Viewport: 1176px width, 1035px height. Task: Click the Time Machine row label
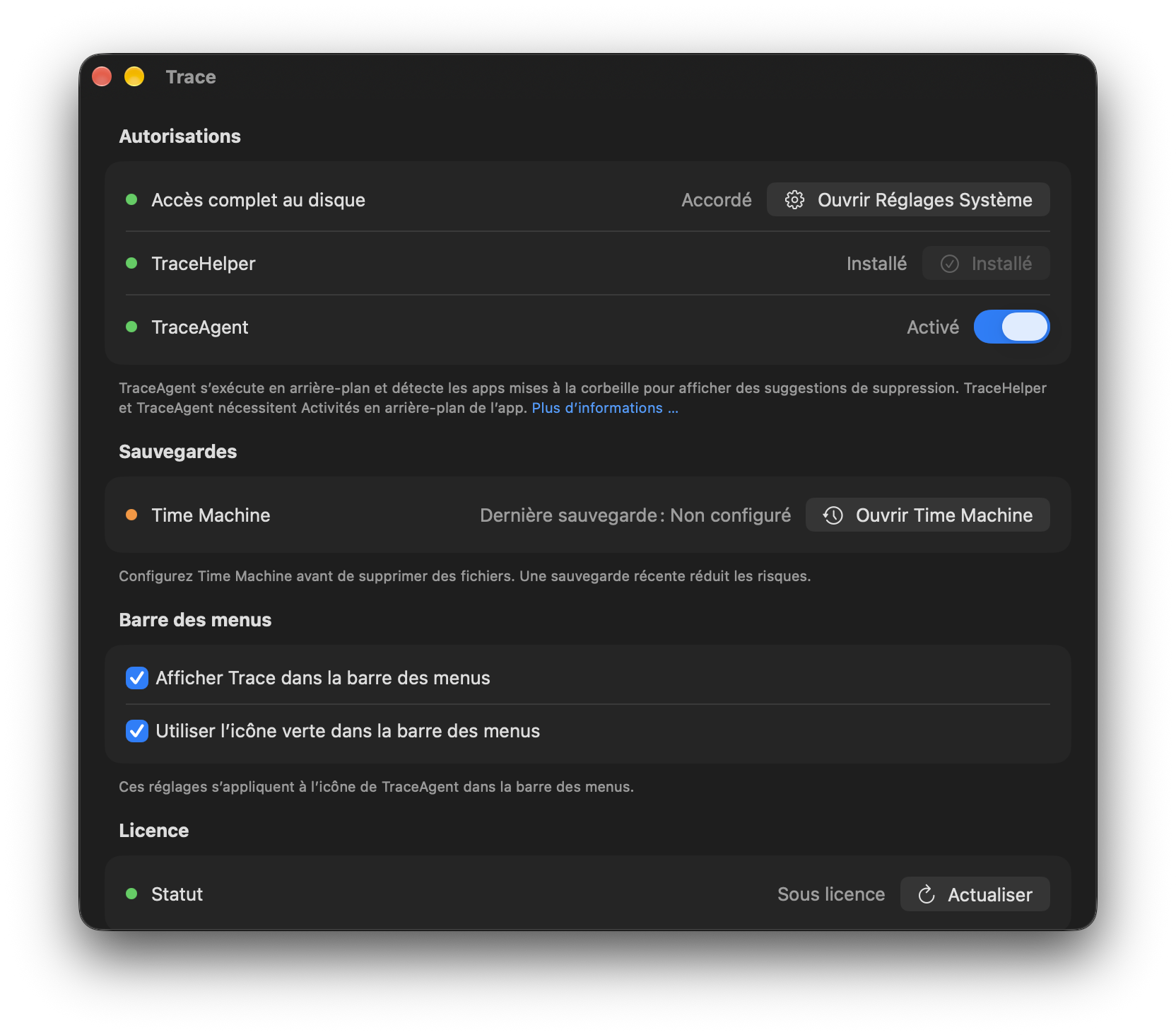211,515
